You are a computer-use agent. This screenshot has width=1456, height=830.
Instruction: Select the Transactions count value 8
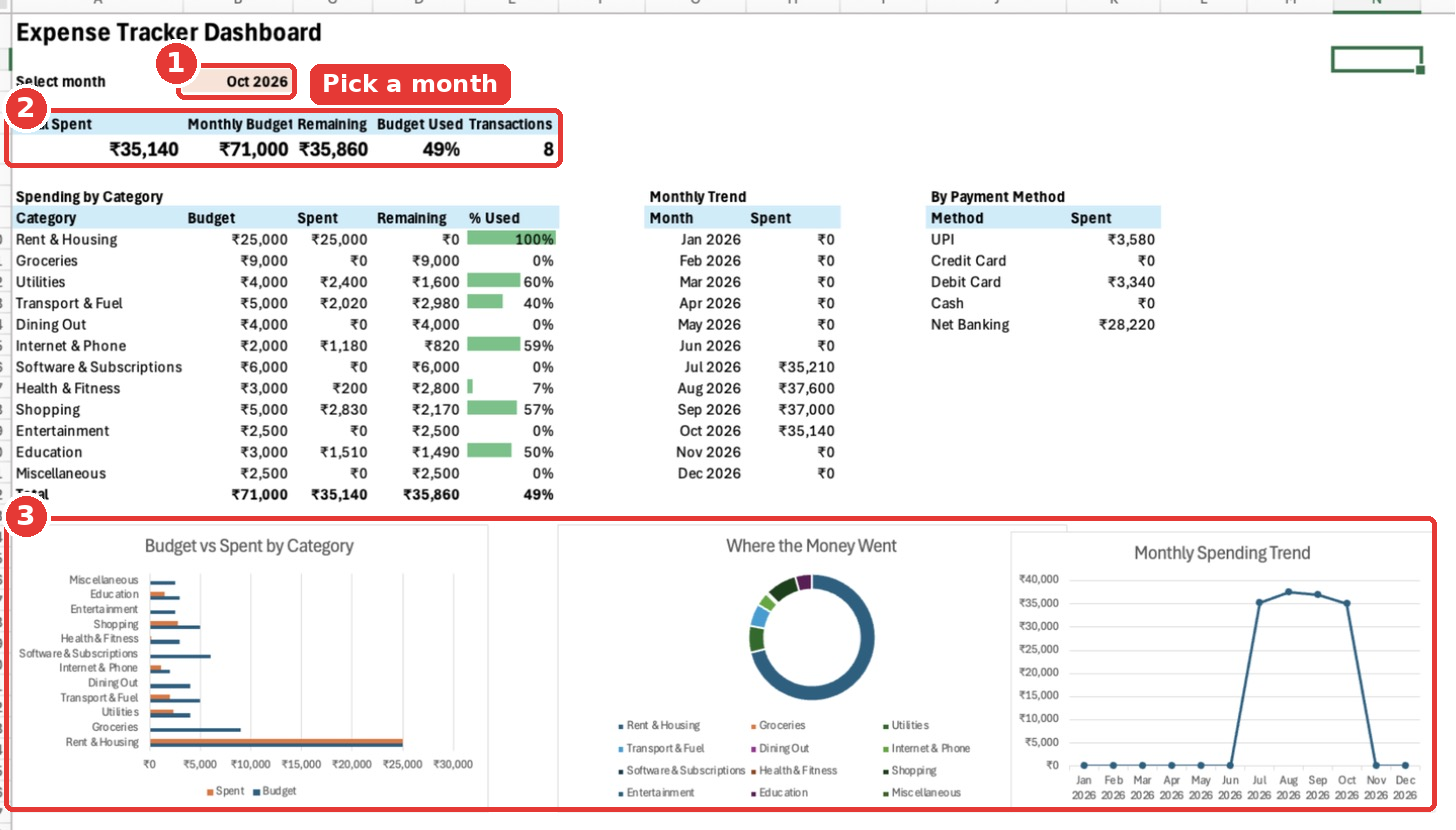click(548, 150)
